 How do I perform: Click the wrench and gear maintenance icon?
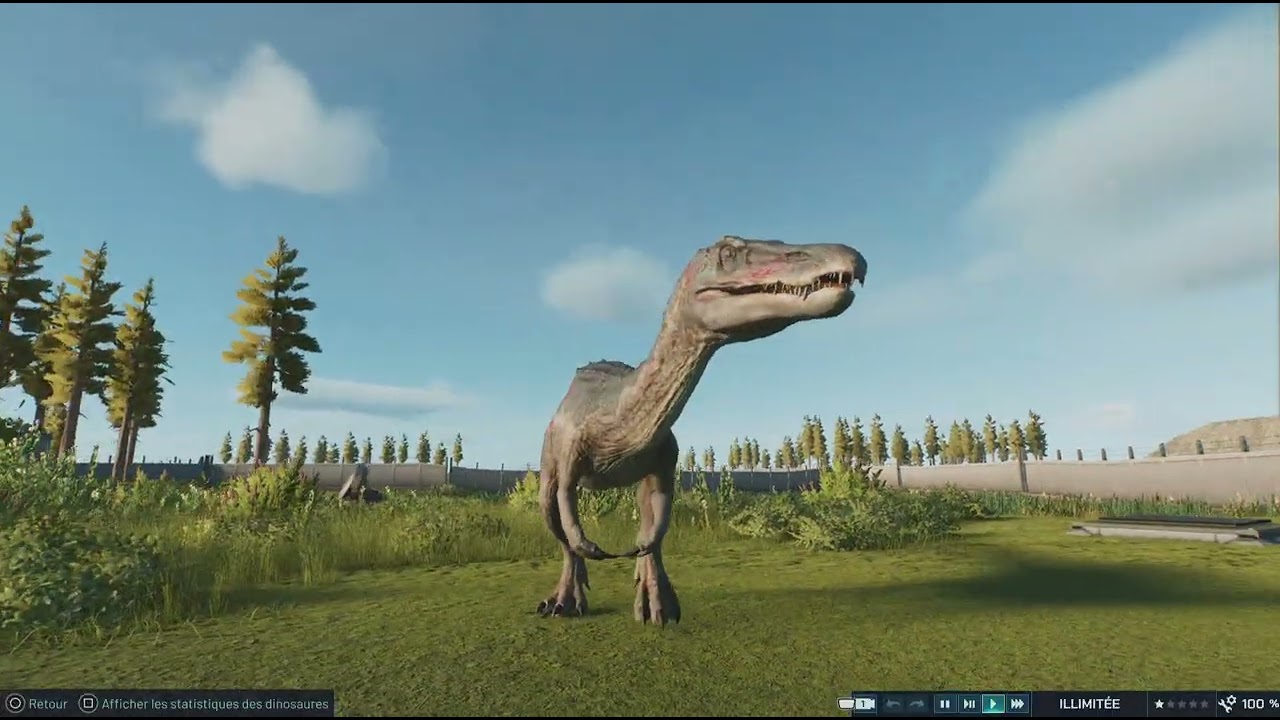pos(1226,704)
